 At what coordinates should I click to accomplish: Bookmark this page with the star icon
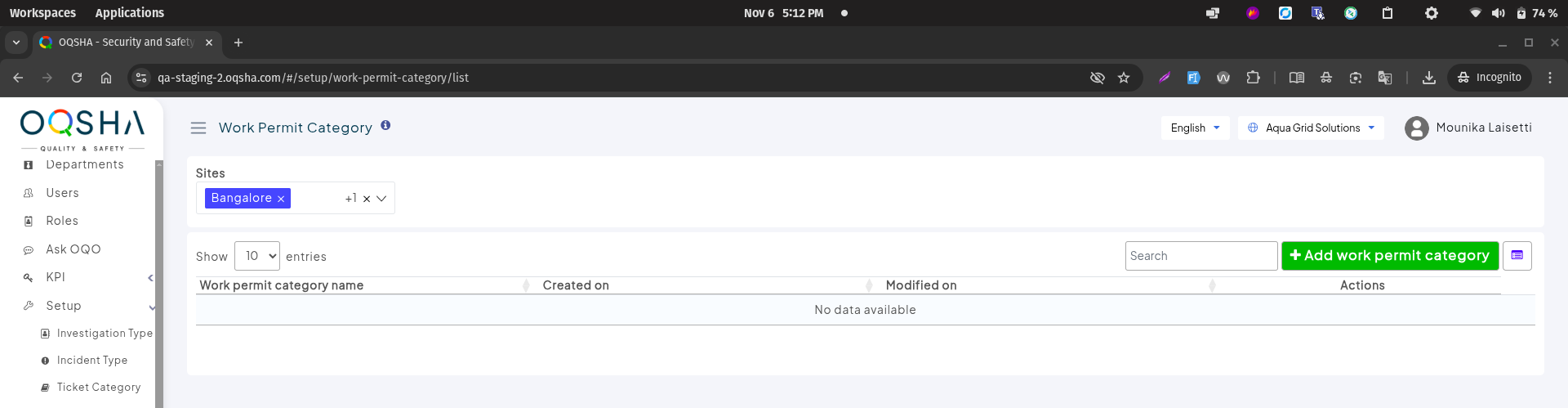[1124, 78]
